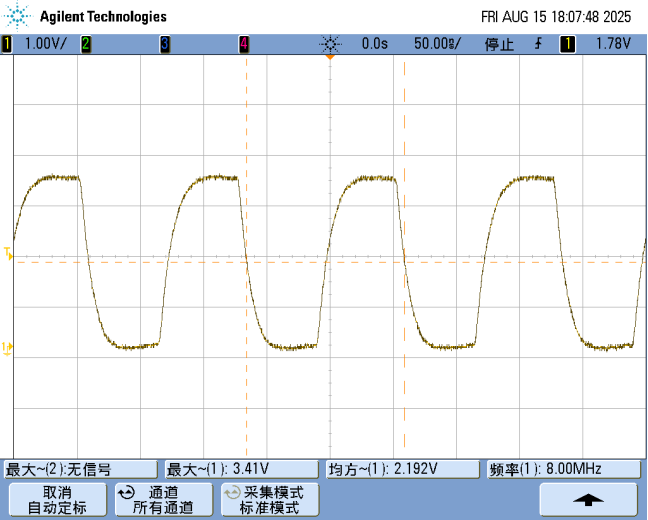Select the 频率(1): 8.00MHz measurement readout

coord(564,469)
